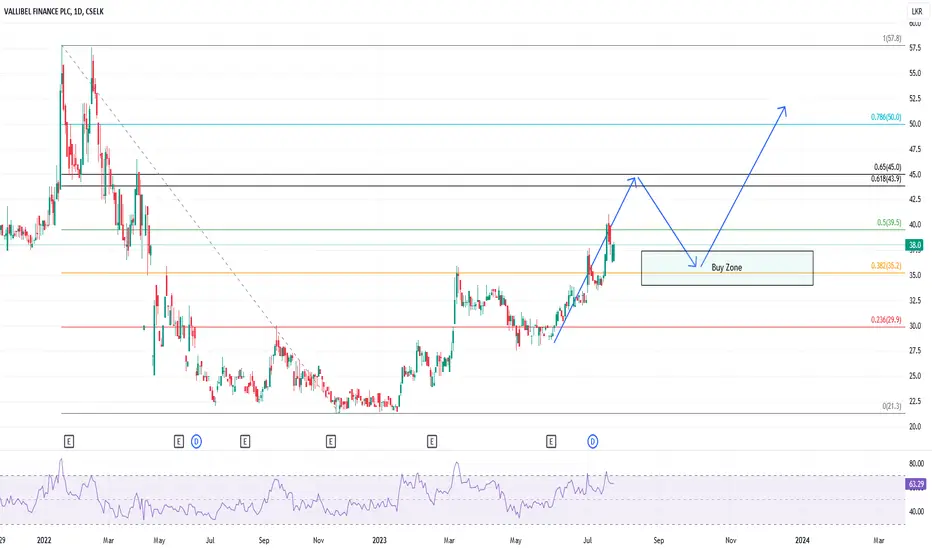
Task: Select the Fibonacci 0.786(50.0) level label
Action: tap(886, 117)
